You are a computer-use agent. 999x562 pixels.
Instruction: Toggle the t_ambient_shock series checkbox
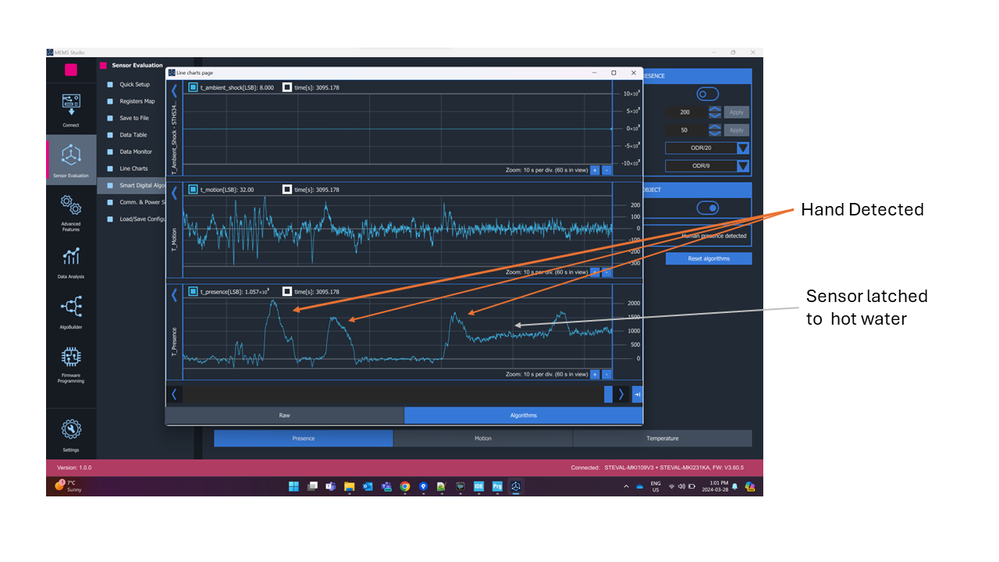[192, 87]
